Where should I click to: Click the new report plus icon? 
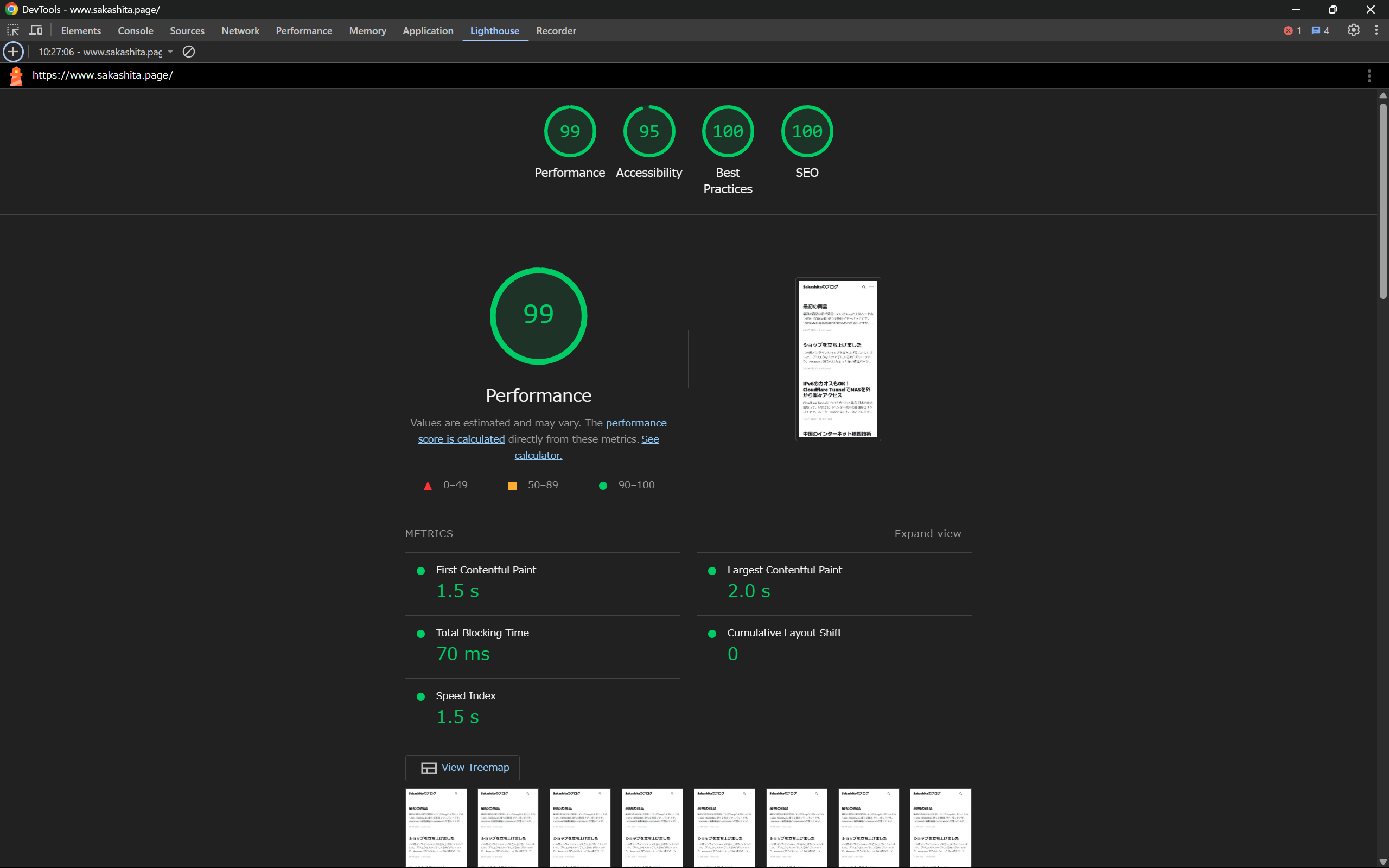pyautogui.click(x=12, y=52)
